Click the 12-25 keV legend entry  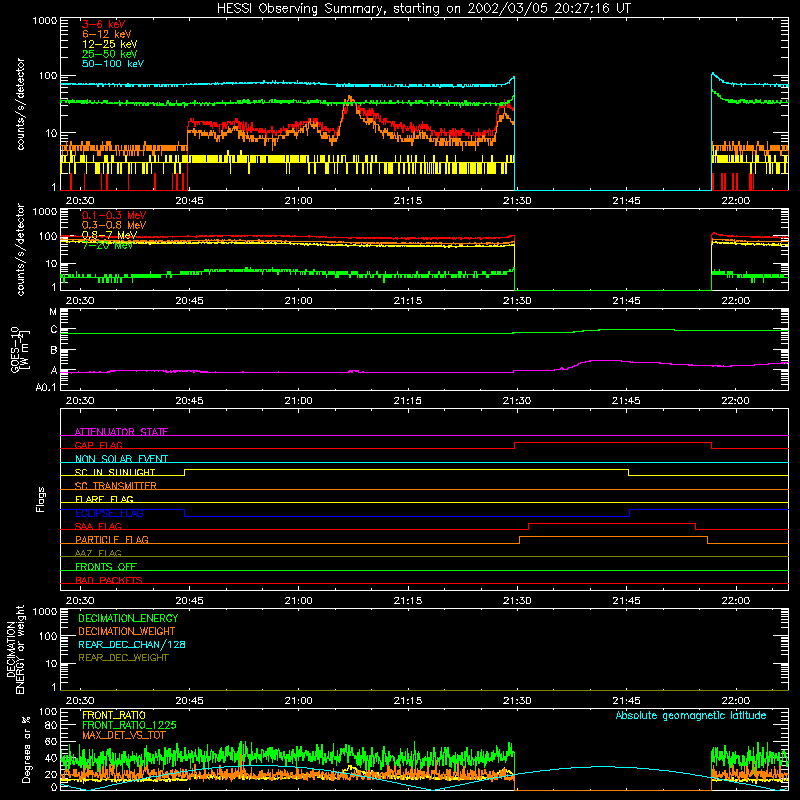pyautogui.click(x=110, y=44)
